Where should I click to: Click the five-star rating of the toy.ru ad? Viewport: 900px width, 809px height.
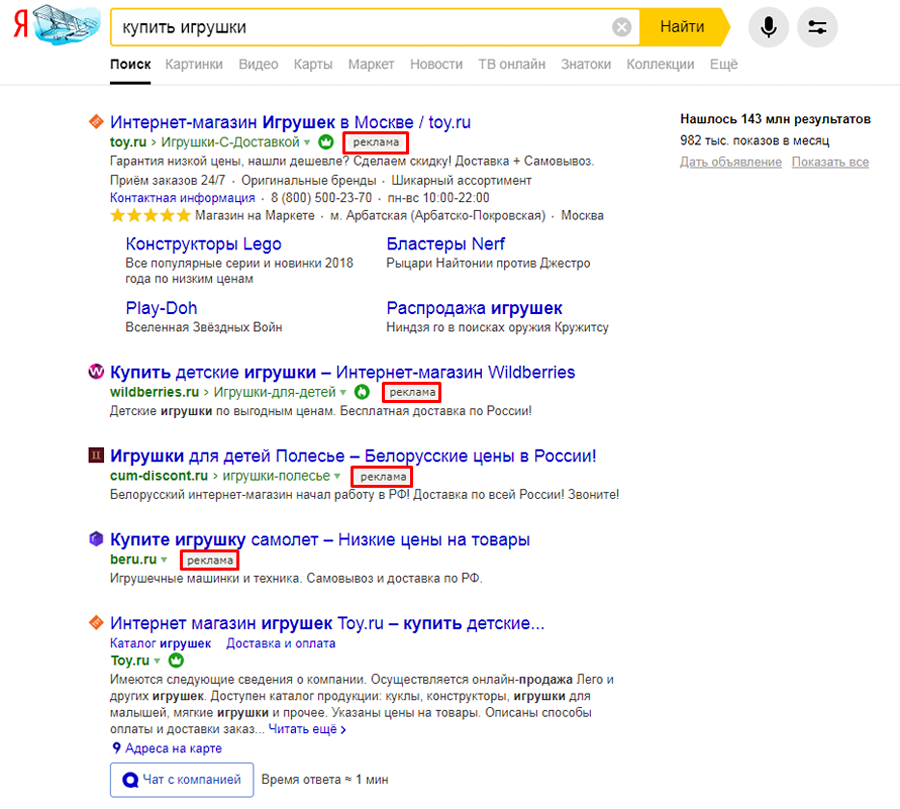coord(150,215)
